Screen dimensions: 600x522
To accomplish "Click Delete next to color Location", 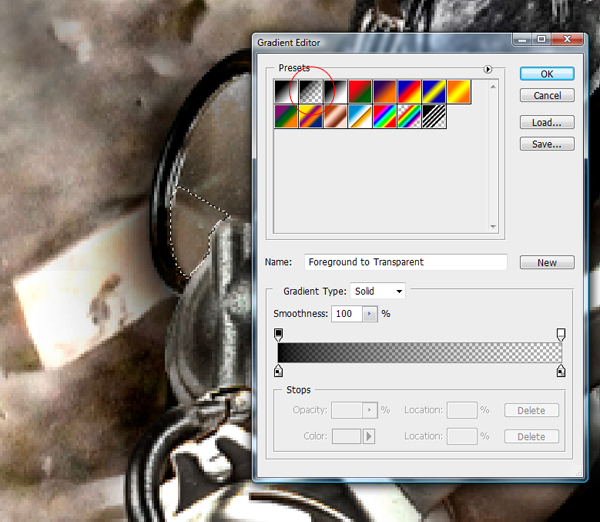I will point(531,437).
